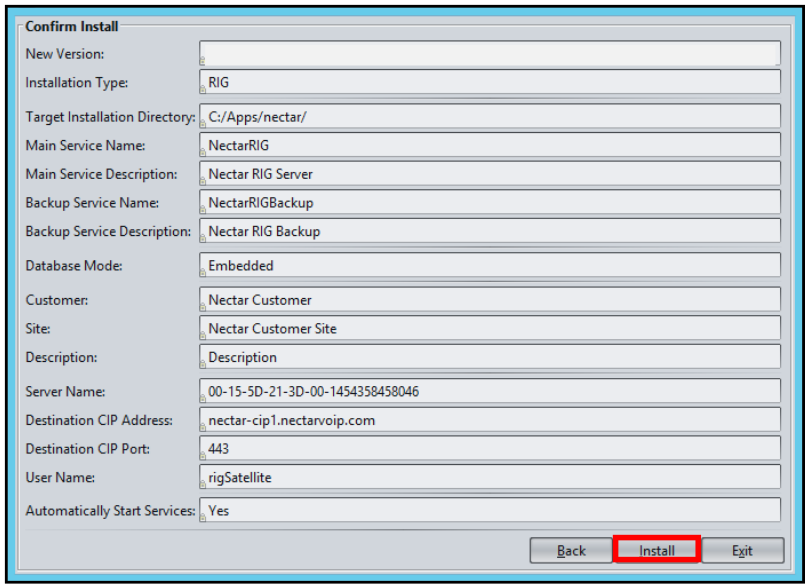The image size is (810, 588).
Task: Click the 'Database Mode:' label
Action: [x=74, y=266]
